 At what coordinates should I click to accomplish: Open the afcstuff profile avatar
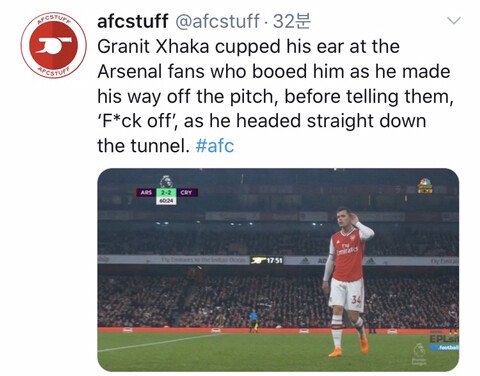pyautogui.click(x=53, y=45)
